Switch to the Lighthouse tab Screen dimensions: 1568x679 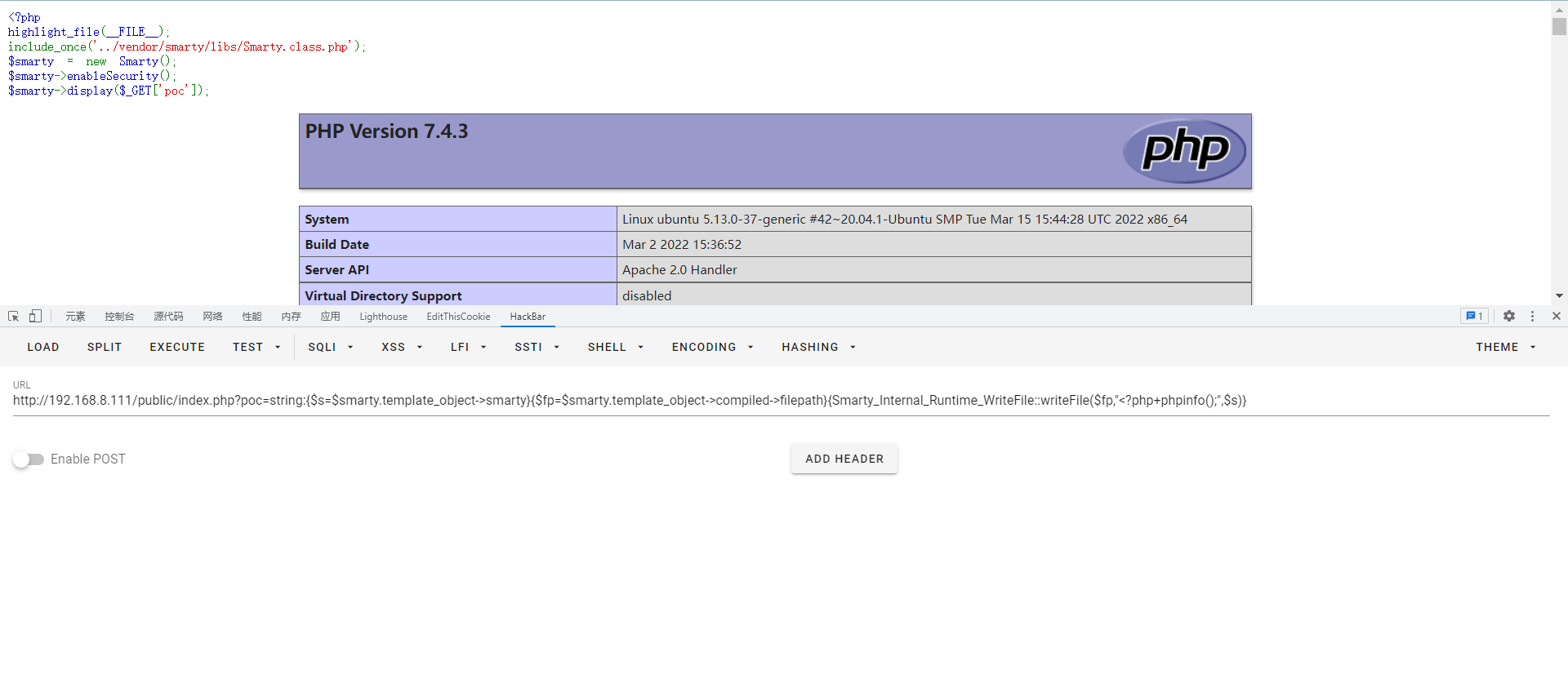coord(383,317)
